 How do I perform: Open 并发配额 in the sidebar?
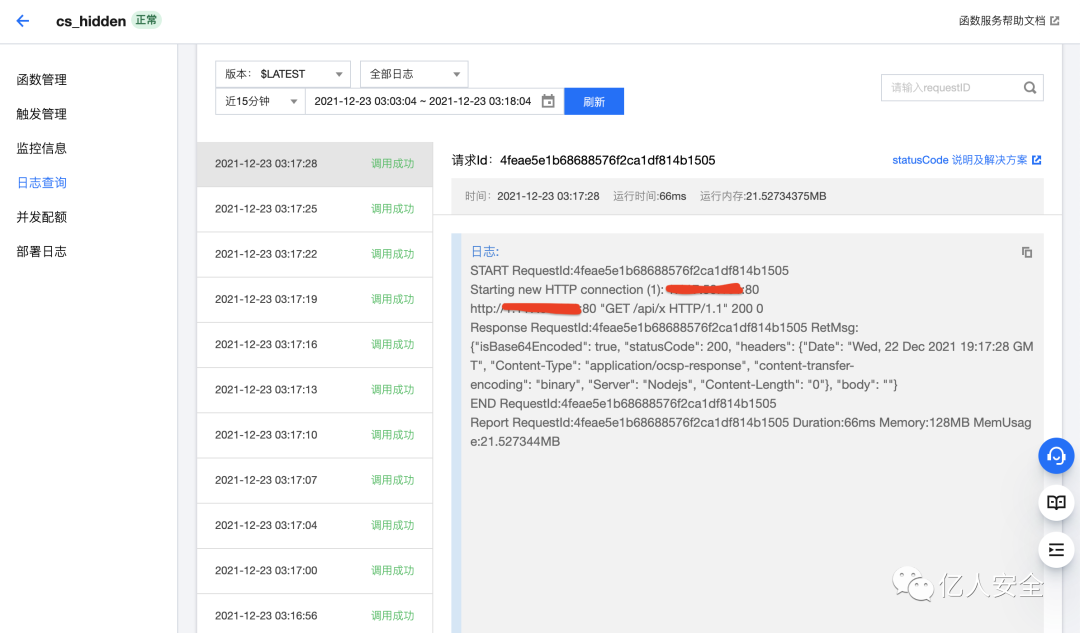click(41, 217)
